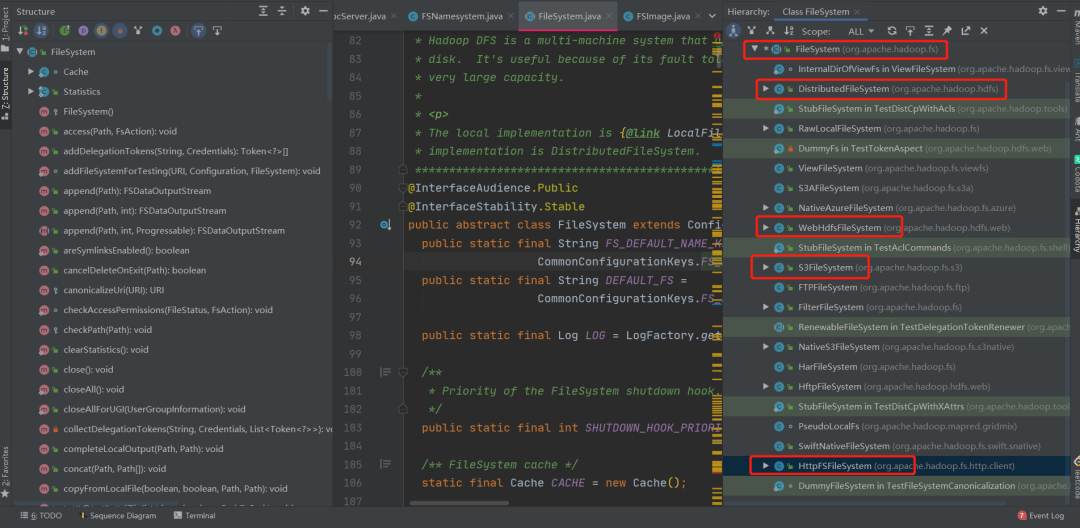The image size is (1080, 528).
Task: Open the Sequence Diagram tool window
Action: [x=117, y=516]
